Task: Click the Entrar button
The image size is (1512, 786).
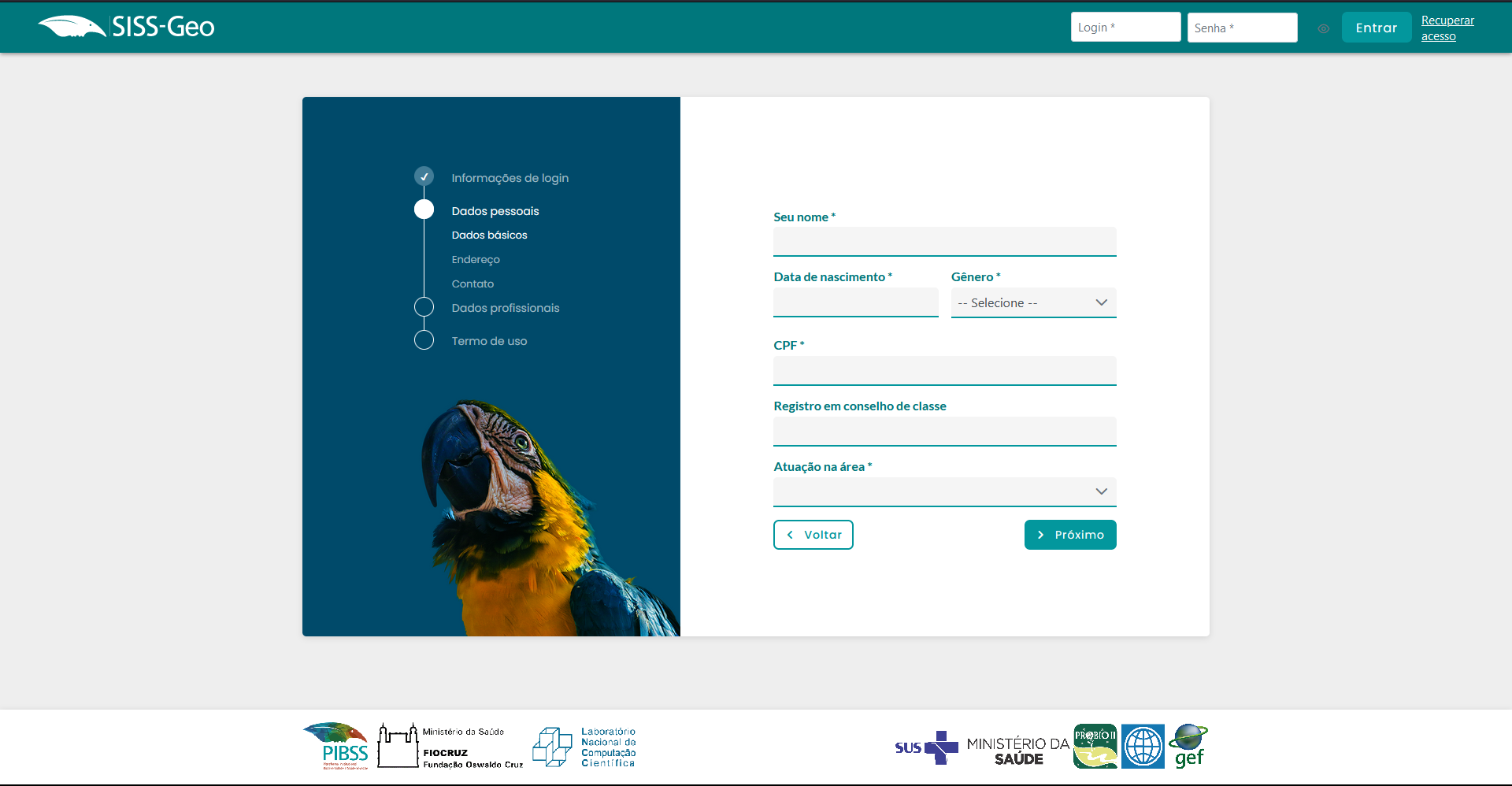Action: click(x=1376, y=28)
